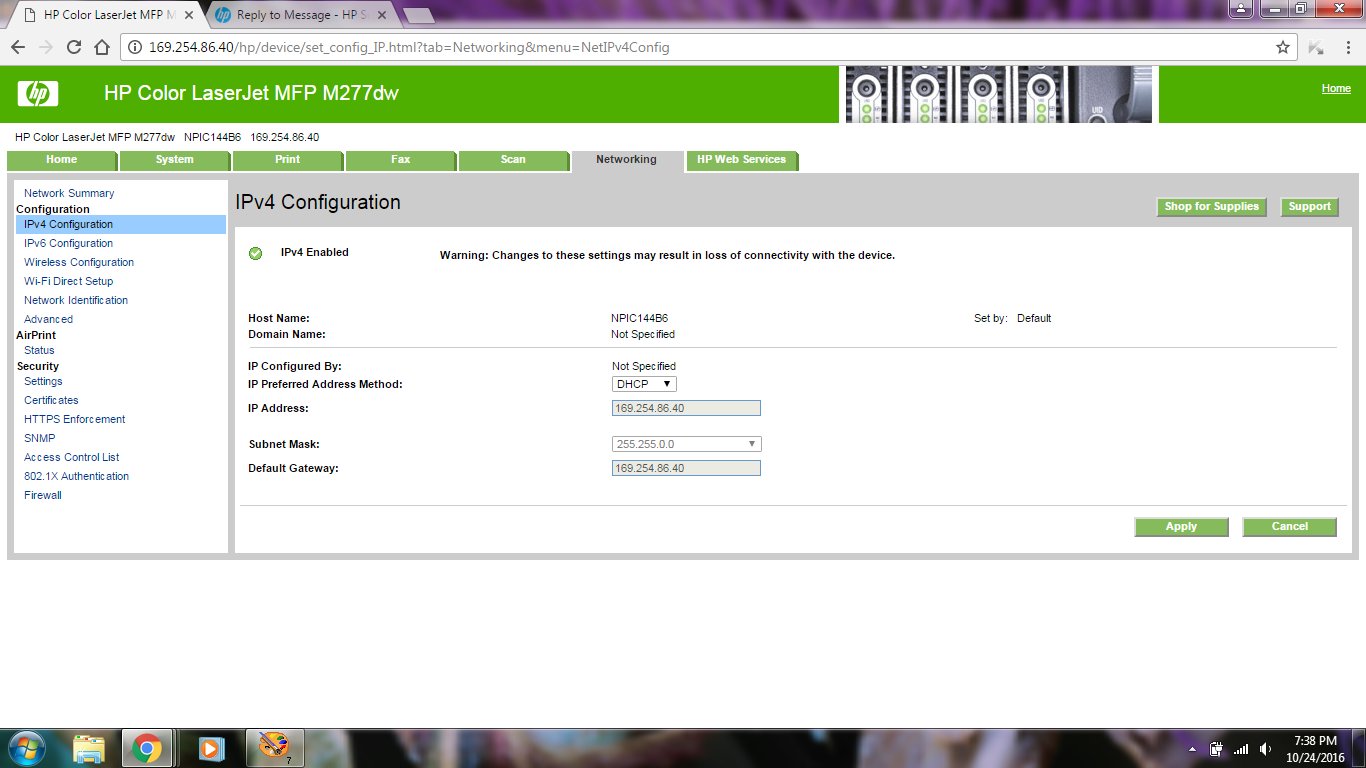
Task: Click the Cancel button
Action: pos(1289,527)
